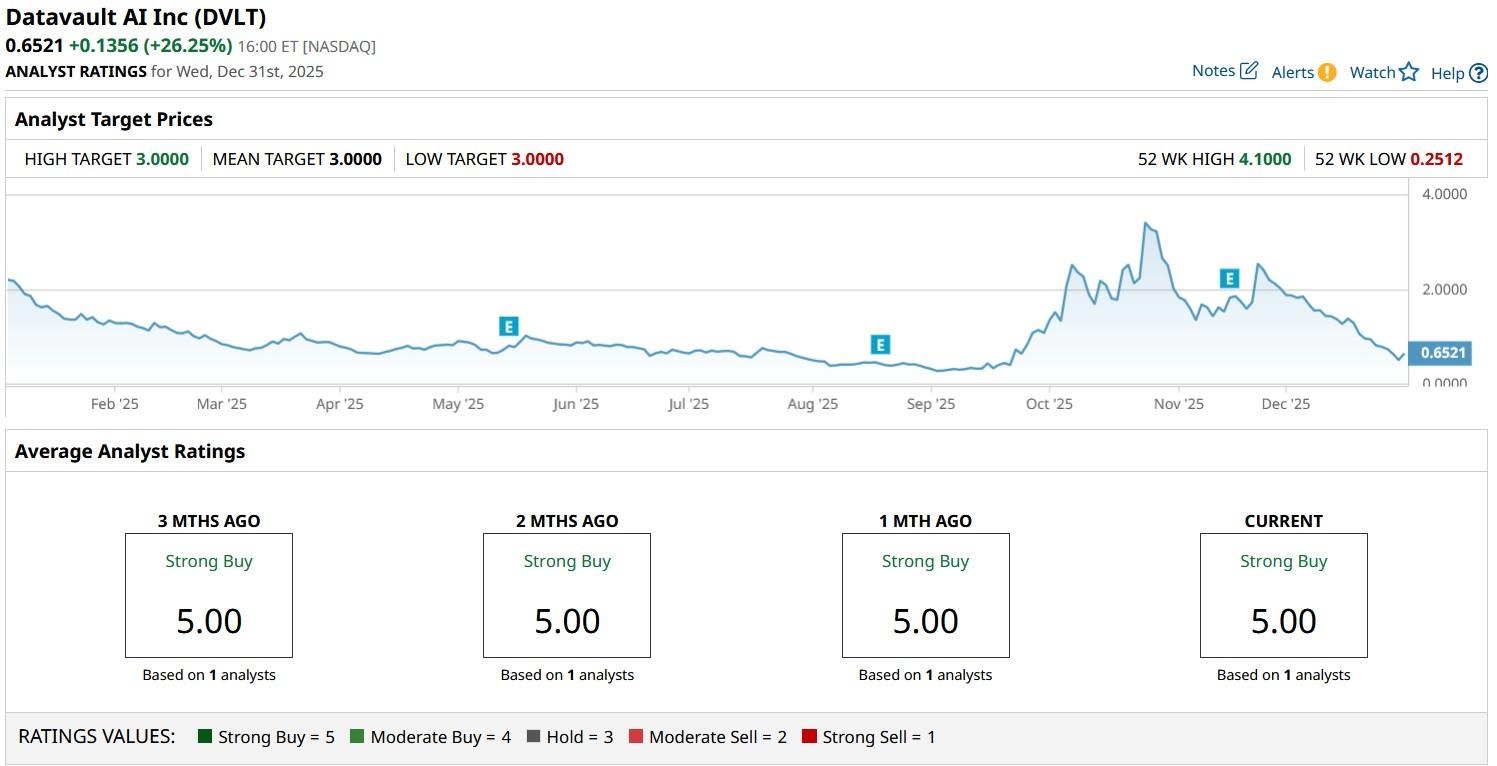Click the Datavault AI Inc (DVLT) title
The image size is (1497, 766).
pyautogui.click(x=136, y=17)
